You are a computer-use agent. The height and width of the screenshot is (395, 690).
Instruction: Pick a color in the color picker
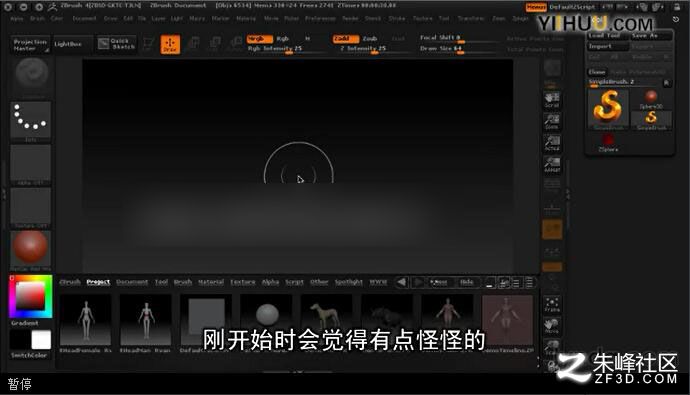pos(30,296)
